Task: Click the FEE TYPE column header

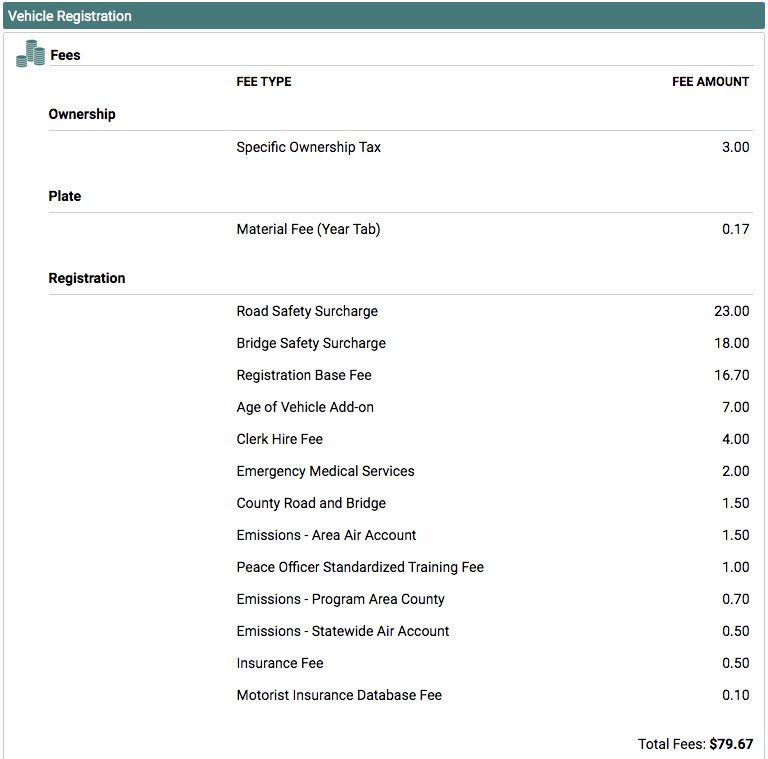Action: click(x=264, y=82)
